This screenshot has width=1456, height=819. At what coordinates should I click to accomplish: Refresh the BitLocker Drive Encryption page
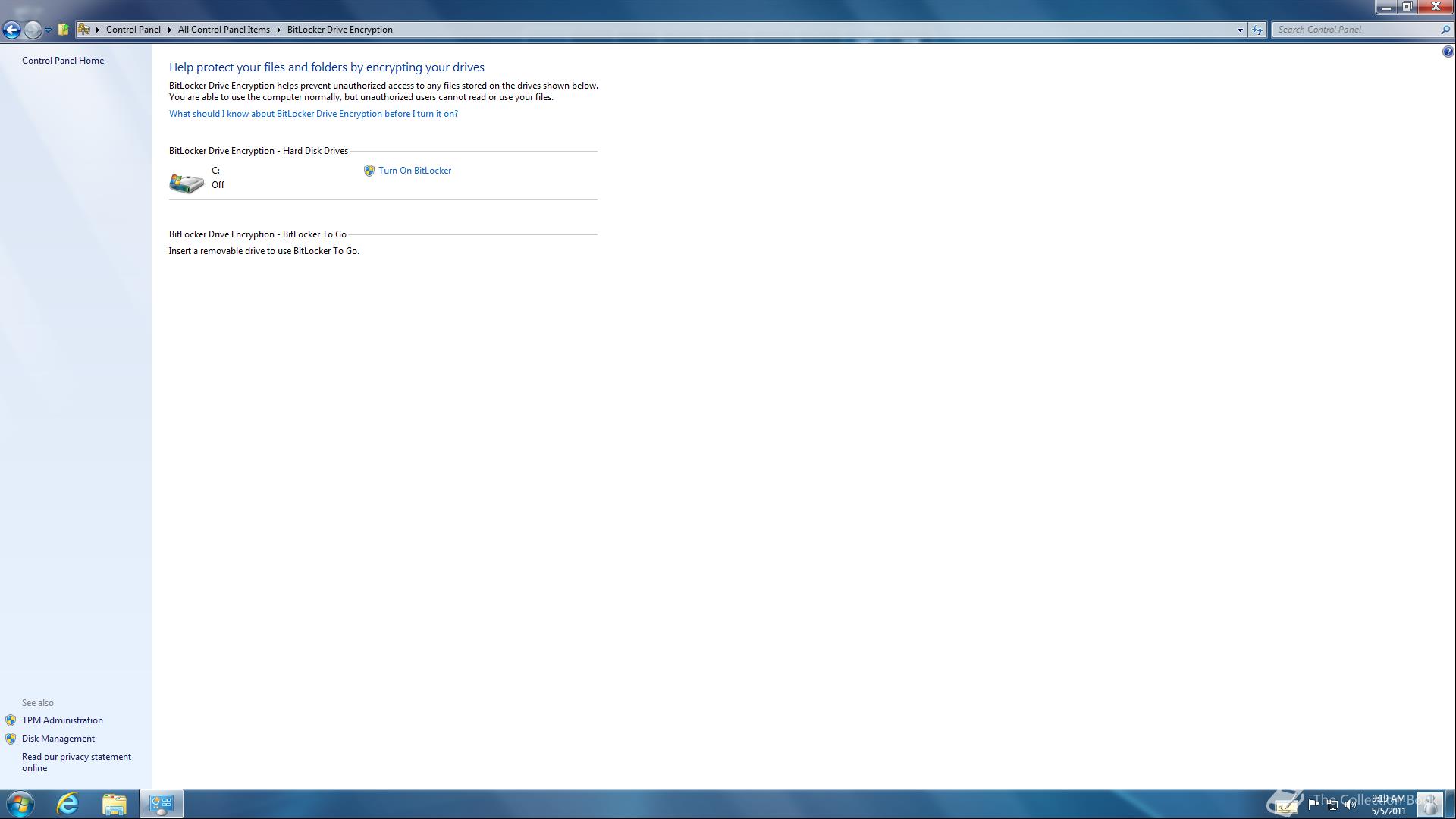(1257, 30)
